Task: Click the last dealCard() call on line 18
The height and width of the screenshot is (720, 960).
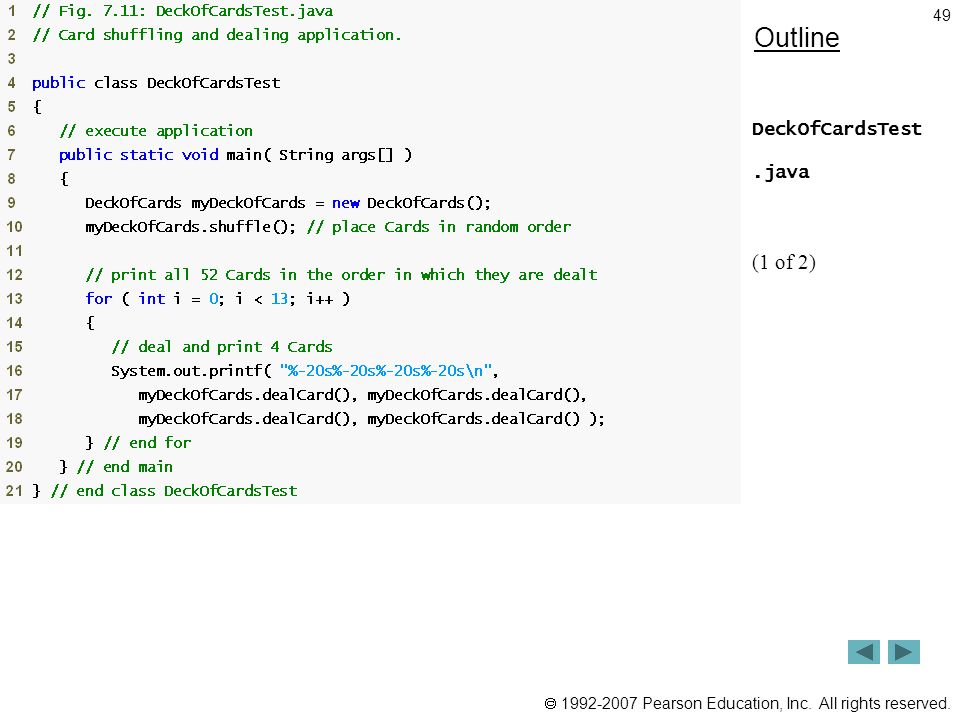Action: coord(474,419)
